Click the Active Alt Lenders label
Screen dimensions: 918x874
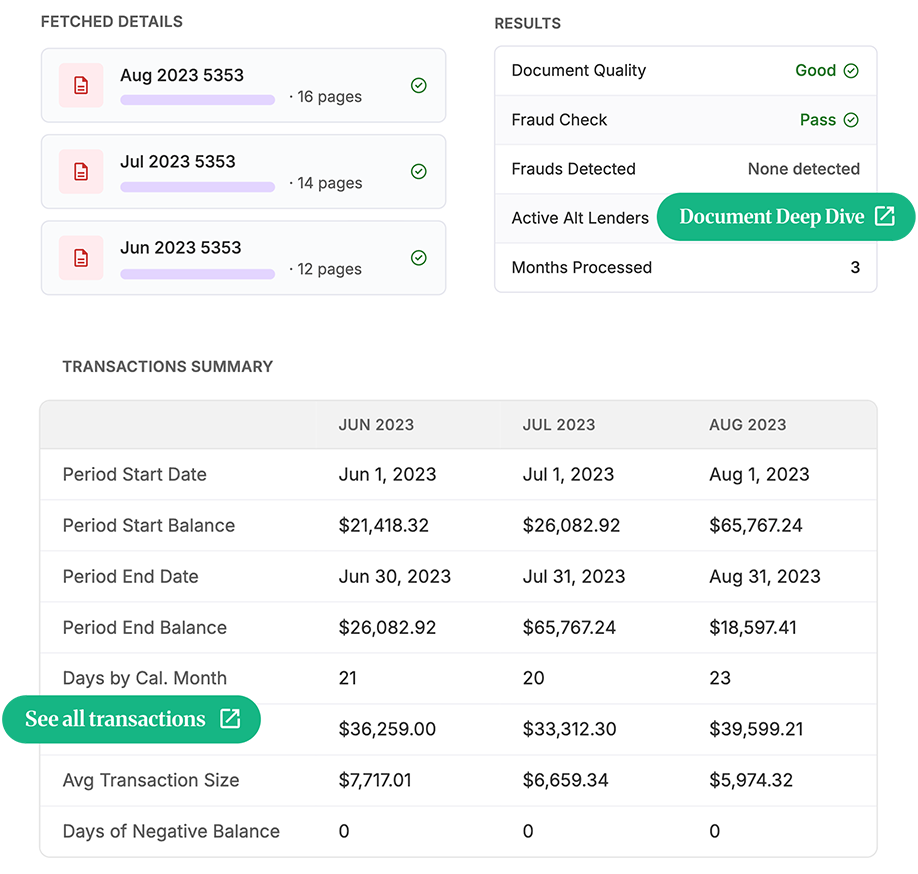point(580,218)
